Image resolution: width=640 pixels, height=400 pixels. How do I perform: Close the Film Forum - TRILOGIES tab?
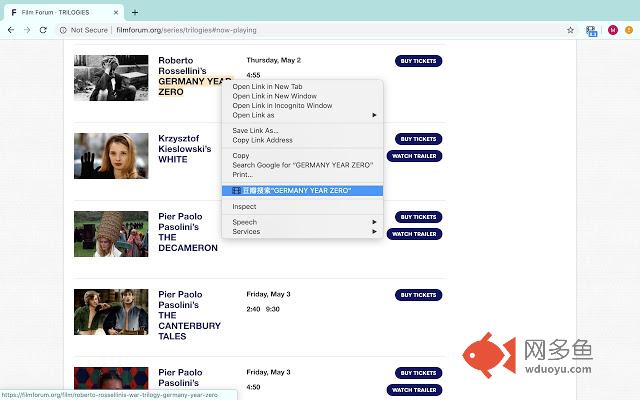[x=116, y=12]
